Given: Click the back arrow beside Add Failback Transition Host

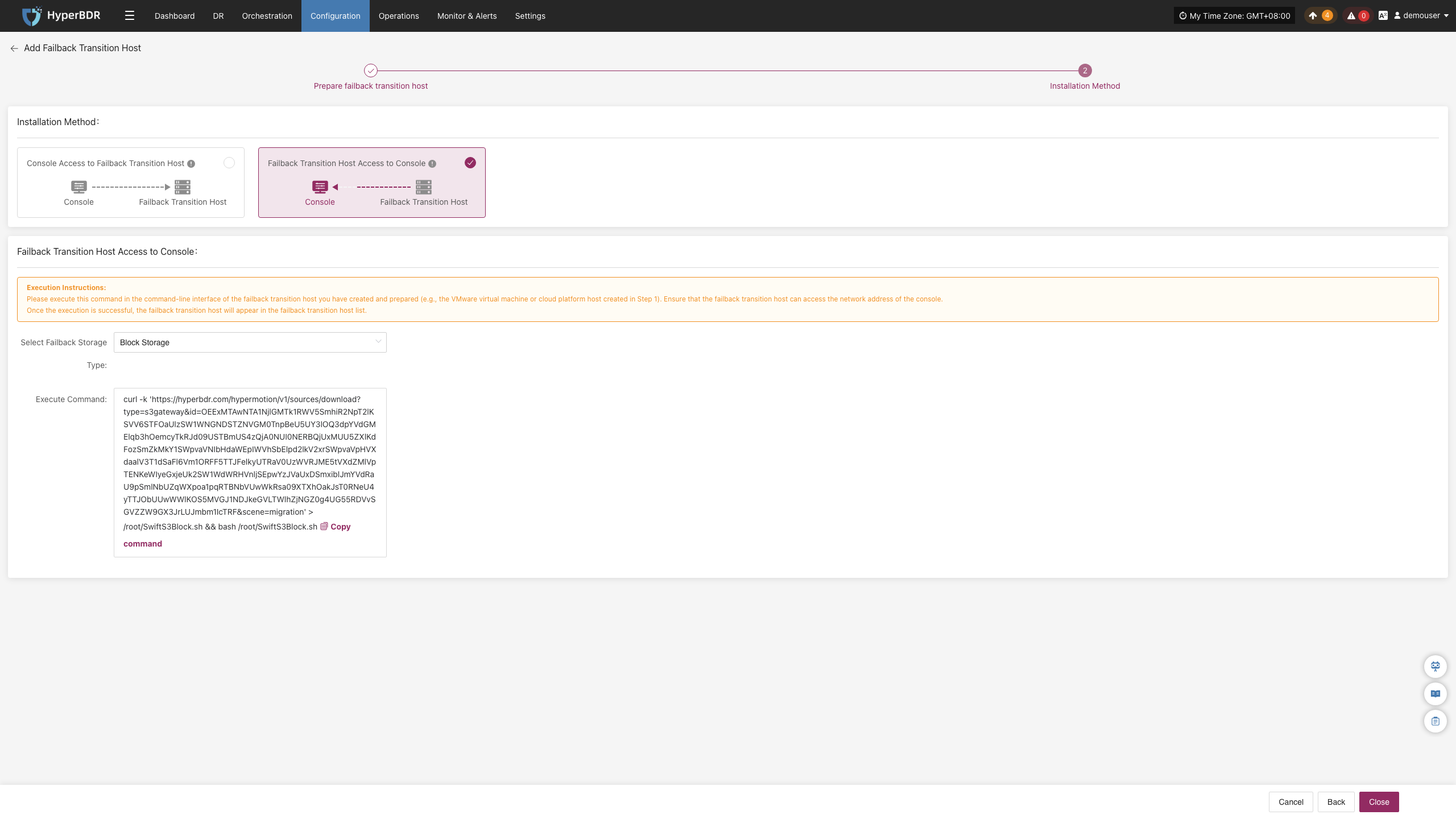Looking at the screenshot, I should (x=14, y=48).
